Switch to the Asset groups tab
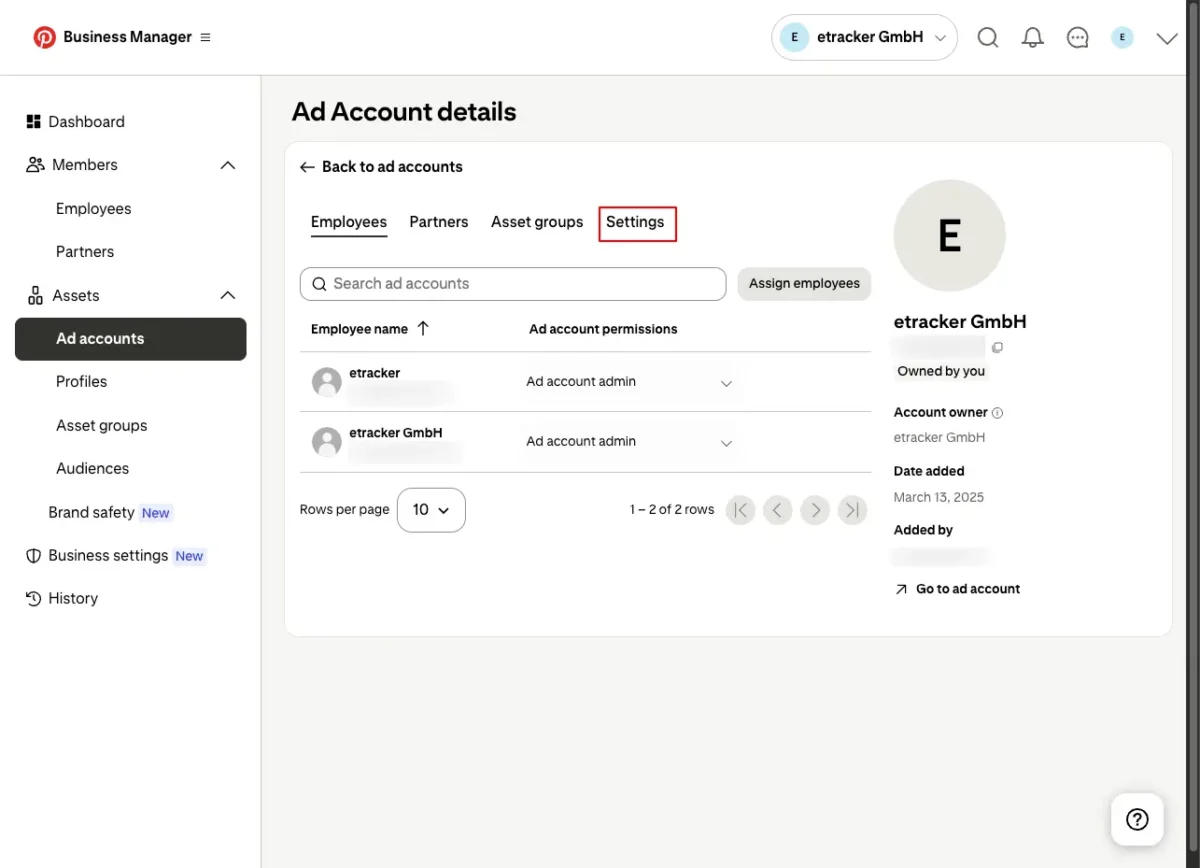Viewport: 1200px width, 868px height. [537, 222]
